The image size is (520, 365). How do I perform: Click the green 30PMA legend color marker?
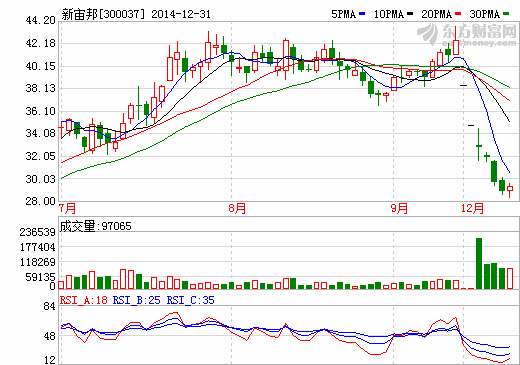tap(506, 14)
